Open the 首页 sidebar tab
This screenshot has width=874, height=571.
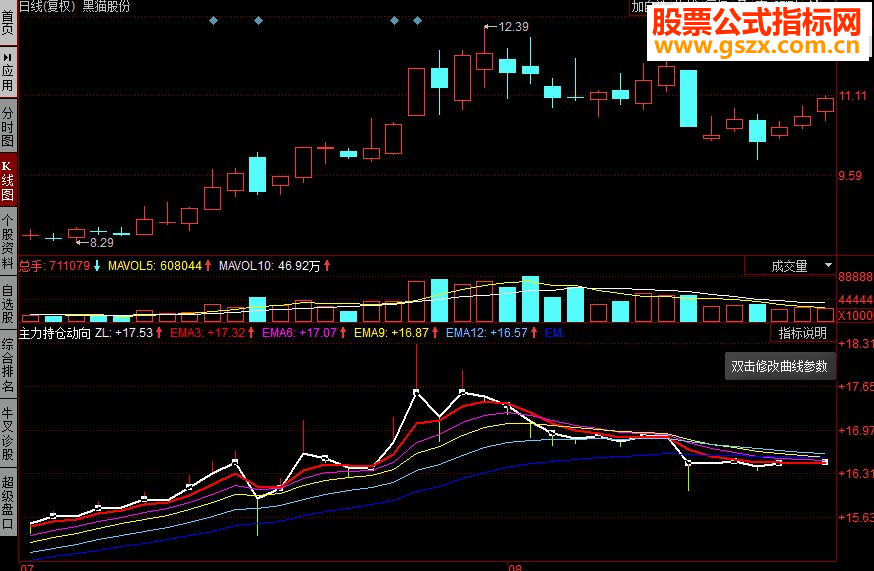point(8,22)
